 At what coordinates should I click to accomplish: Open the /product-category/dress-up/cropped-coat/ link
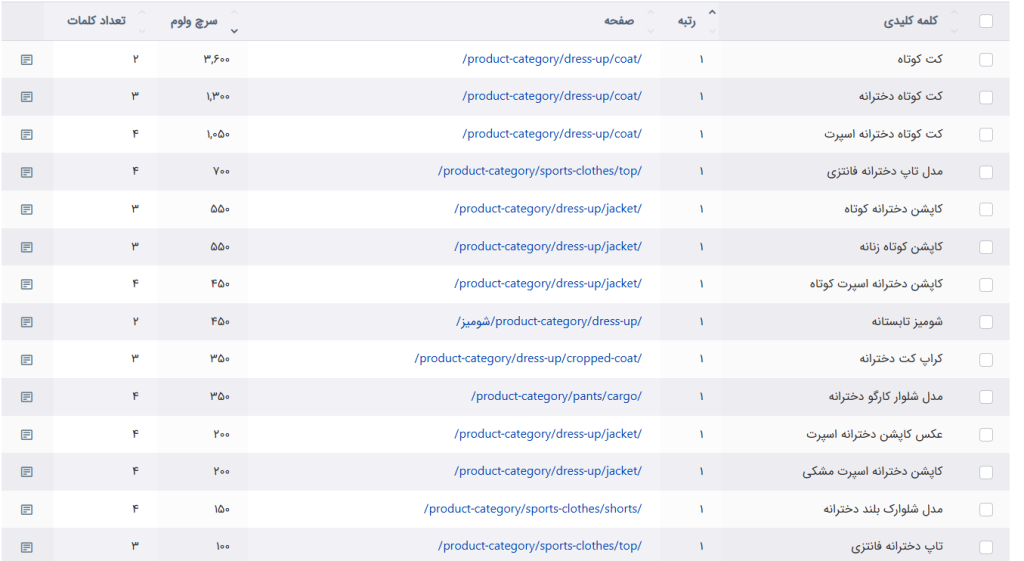coord(528,359)
